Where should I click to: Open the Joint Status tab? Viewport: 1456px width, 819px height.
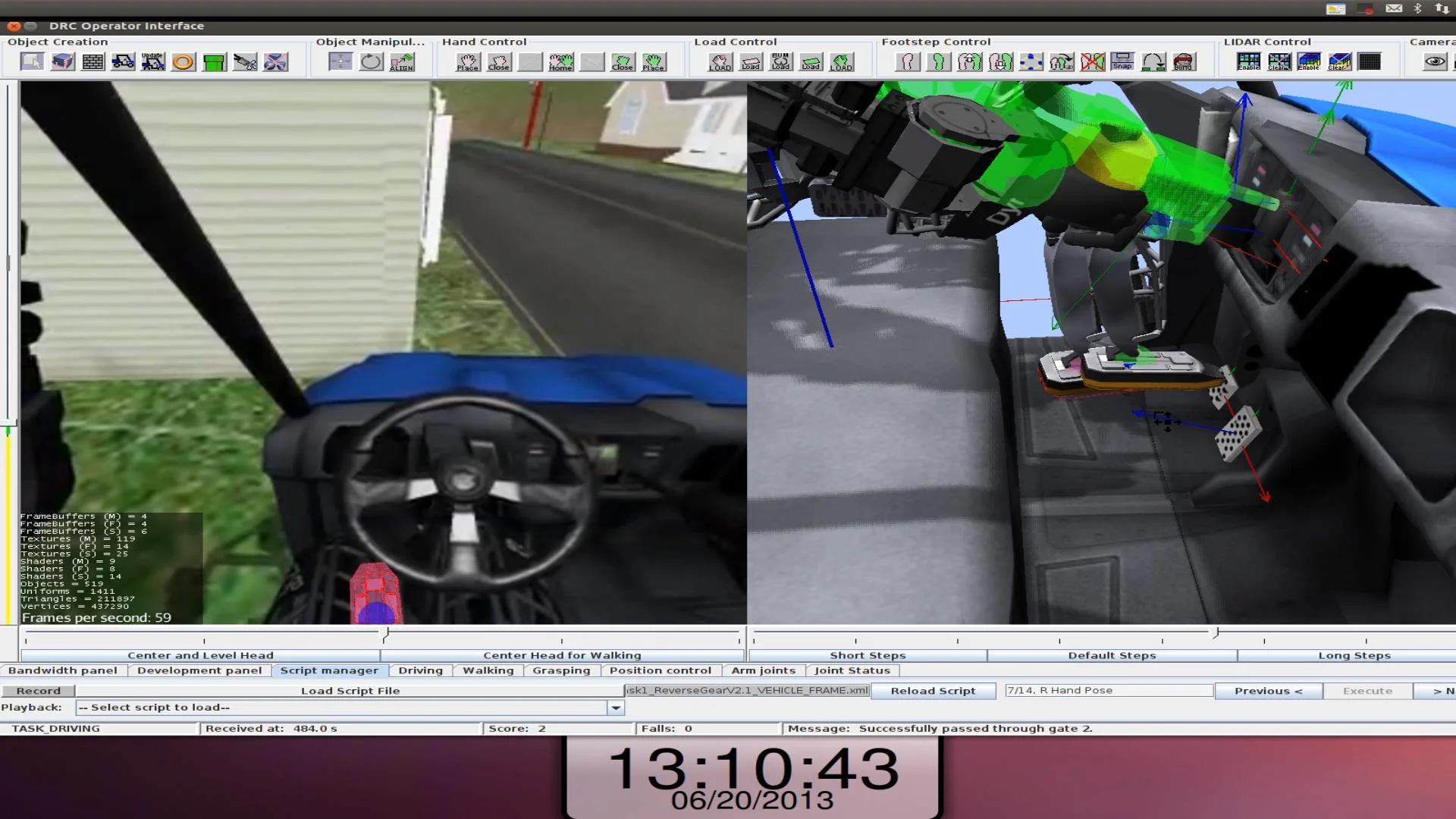[852, 670]
